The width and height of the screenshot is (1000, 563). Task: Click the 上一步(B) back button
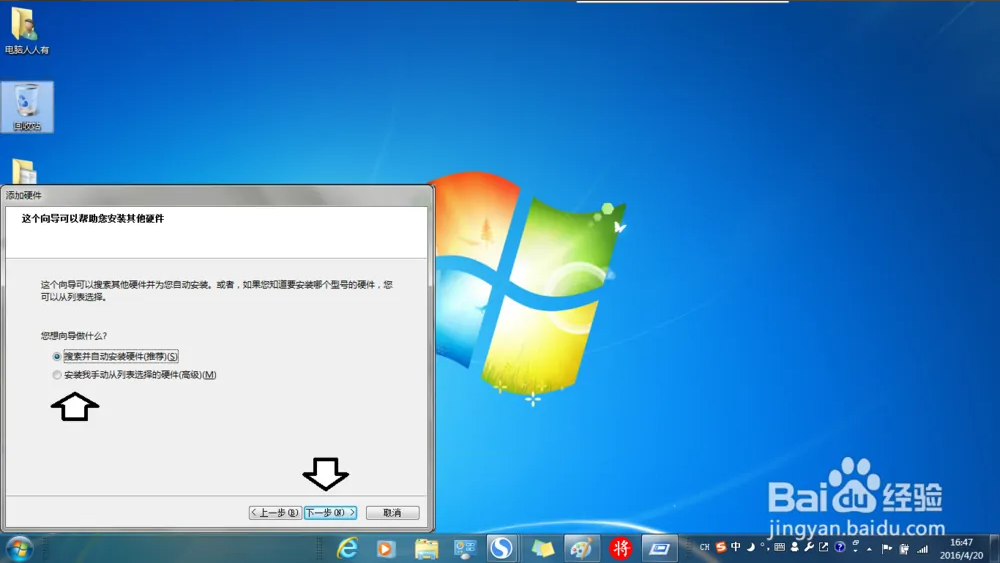coord(275,513)
